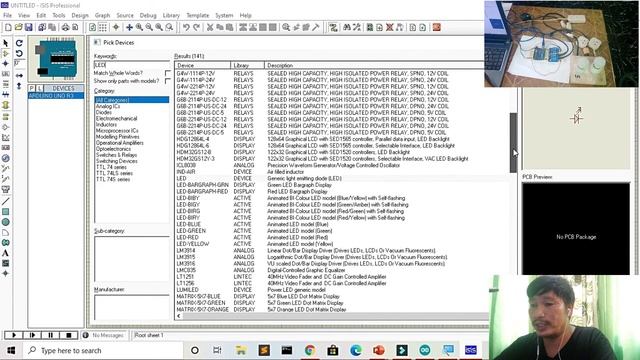Click the Zoom to Area icon

(169, 27)
